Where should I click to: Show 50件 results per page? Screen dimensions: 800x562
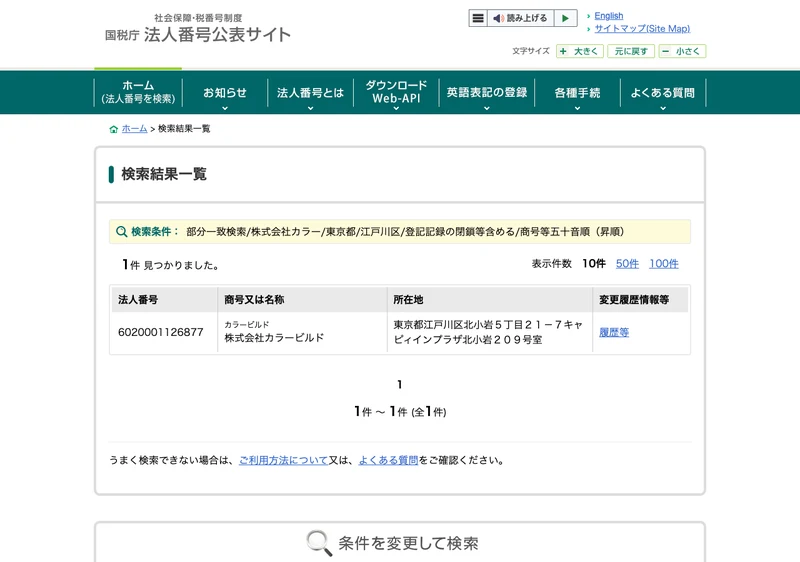[x=627, y=264]
